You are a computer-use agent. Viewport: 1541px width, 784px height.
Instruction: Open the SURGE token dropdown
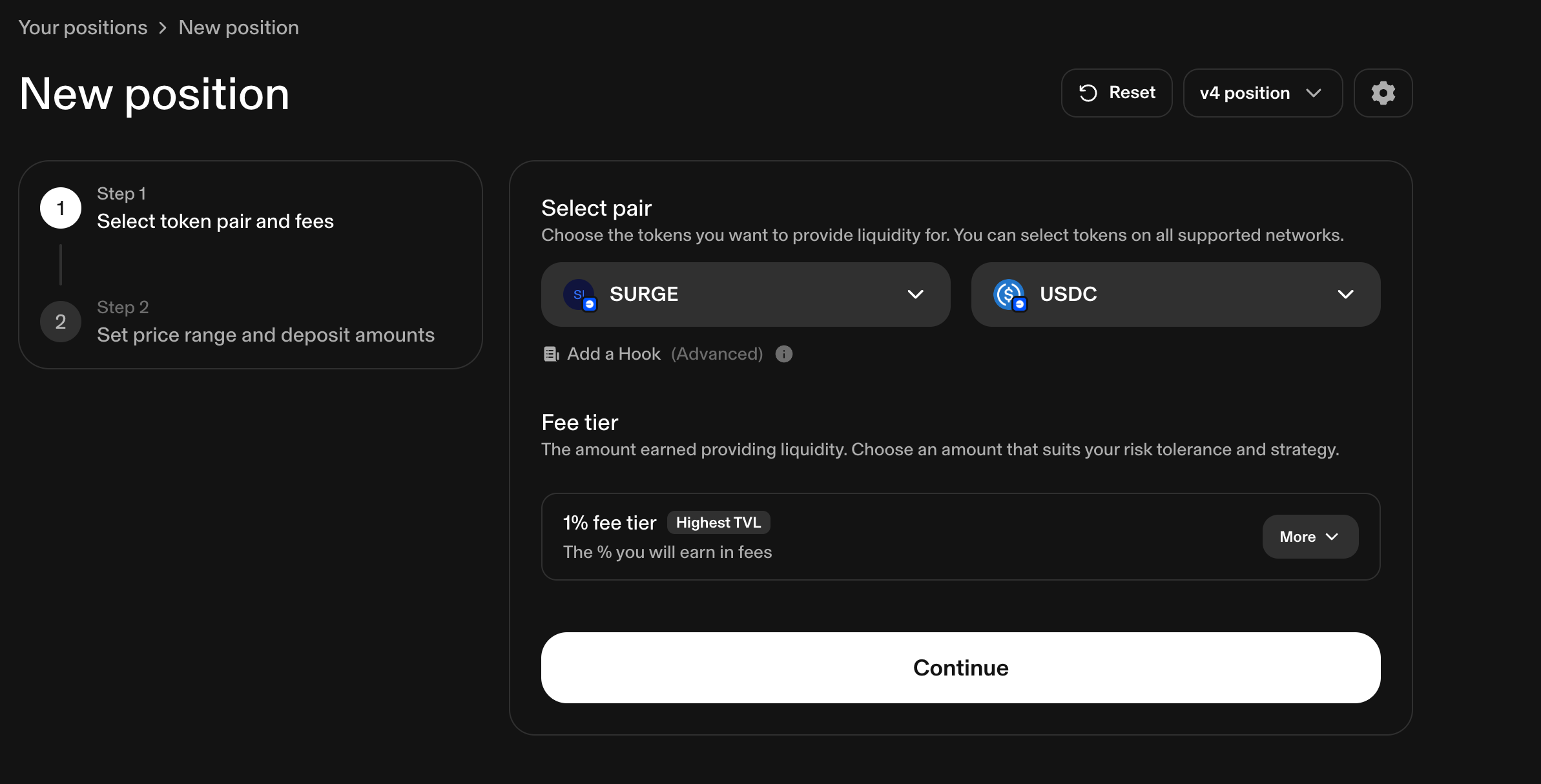pyautogui.click(x=915, y=294)
